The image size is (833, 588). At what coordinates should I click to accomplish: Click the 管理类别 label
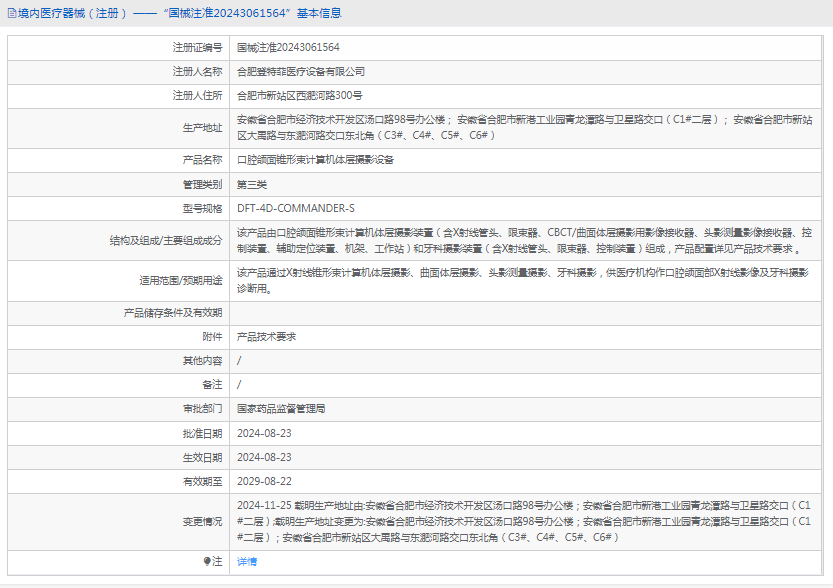coord(202,185)
